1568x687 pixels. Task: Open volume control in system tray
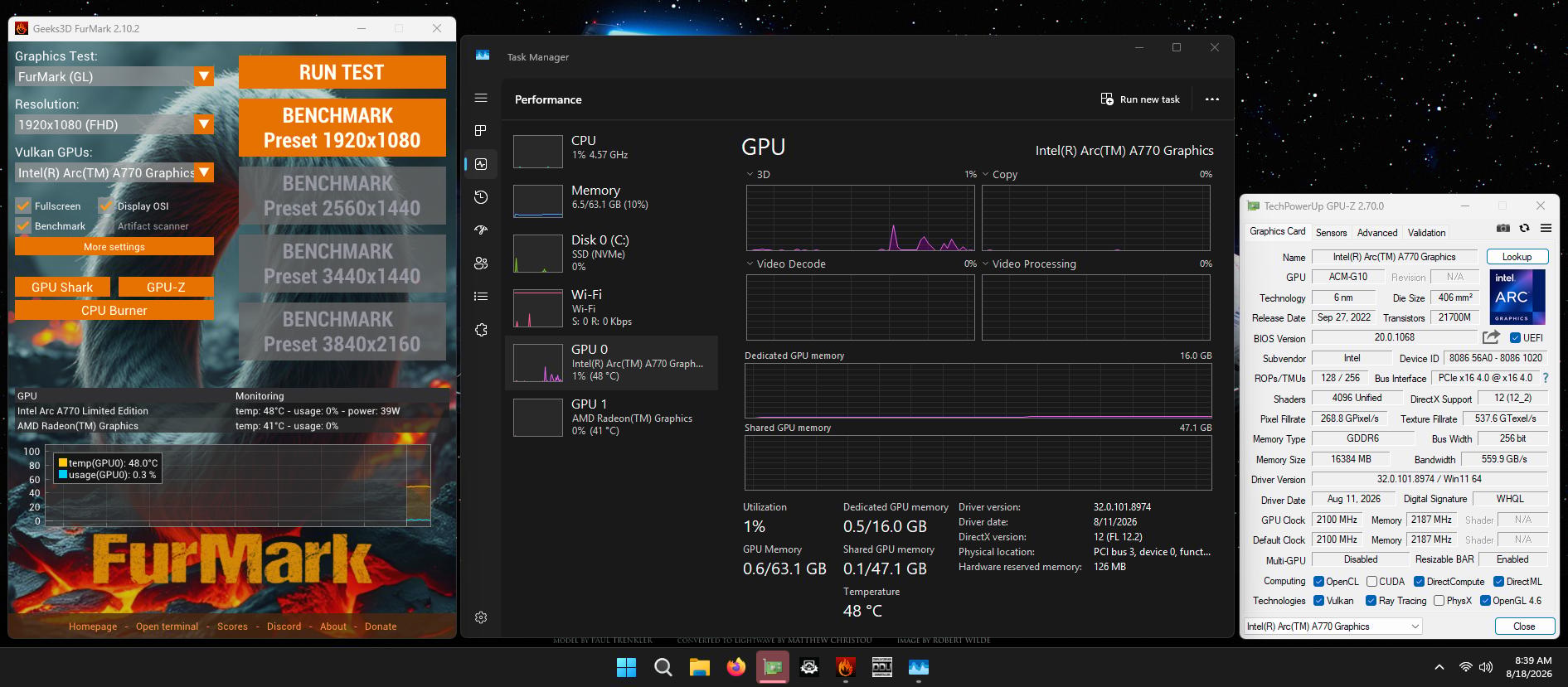[1486, 667]
